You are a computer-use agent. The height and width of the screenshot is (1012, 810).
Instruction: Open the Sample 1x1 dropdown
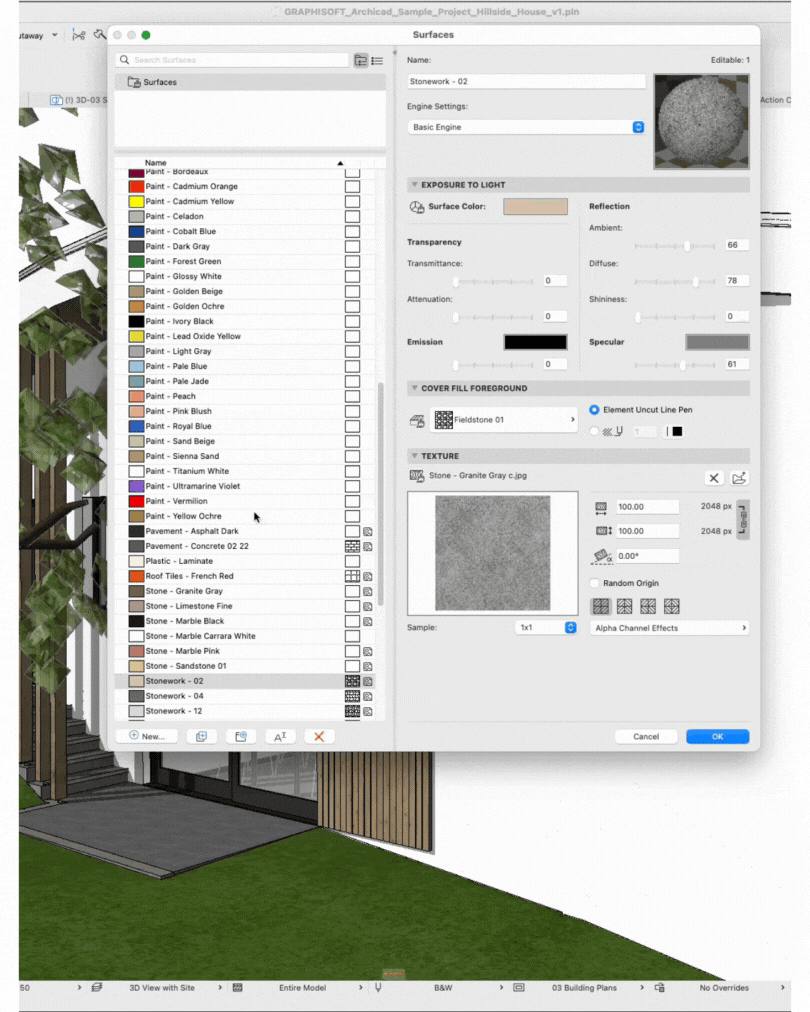click(545, 627)
